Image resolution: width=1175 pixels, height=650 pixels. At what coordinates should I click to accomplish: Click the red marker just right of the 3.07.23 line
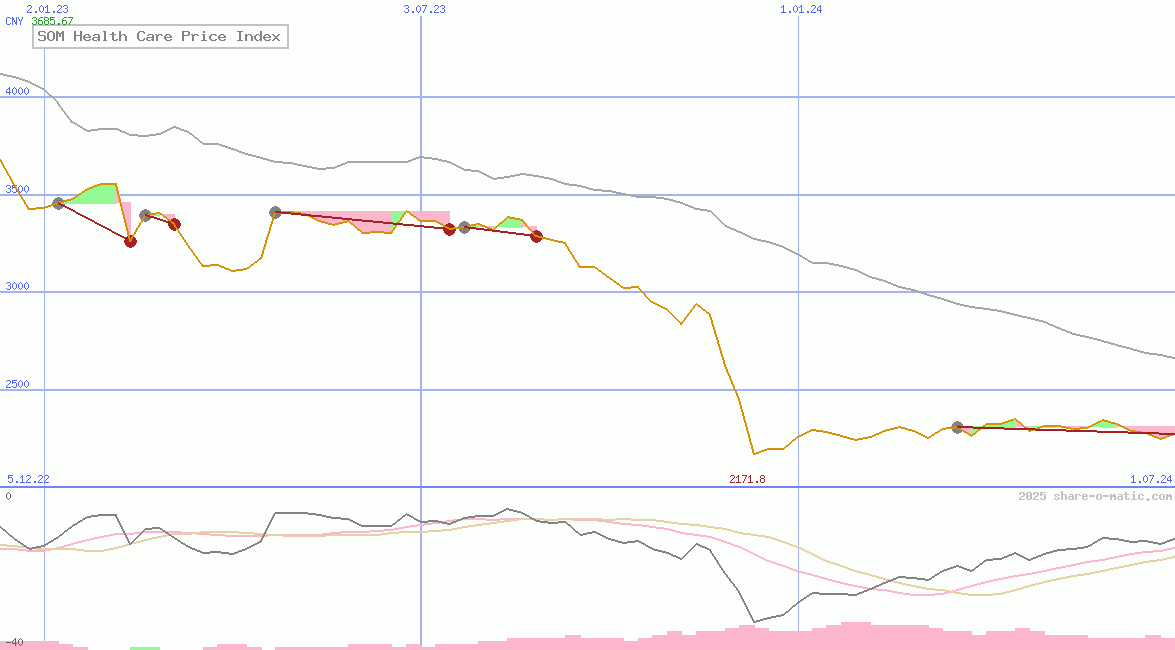[x=449, y=229]
